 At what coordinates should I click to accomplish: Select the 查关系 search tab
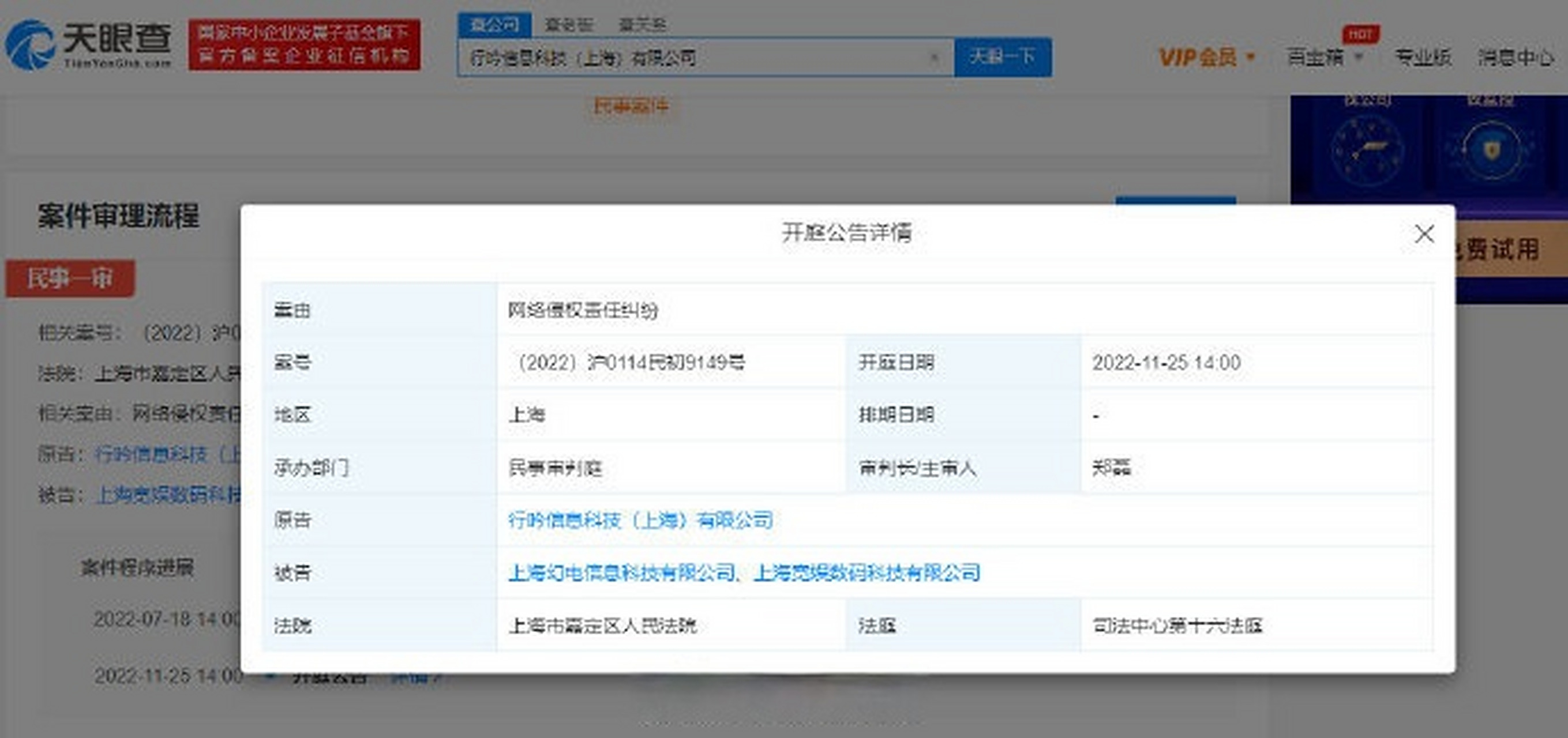642,25
